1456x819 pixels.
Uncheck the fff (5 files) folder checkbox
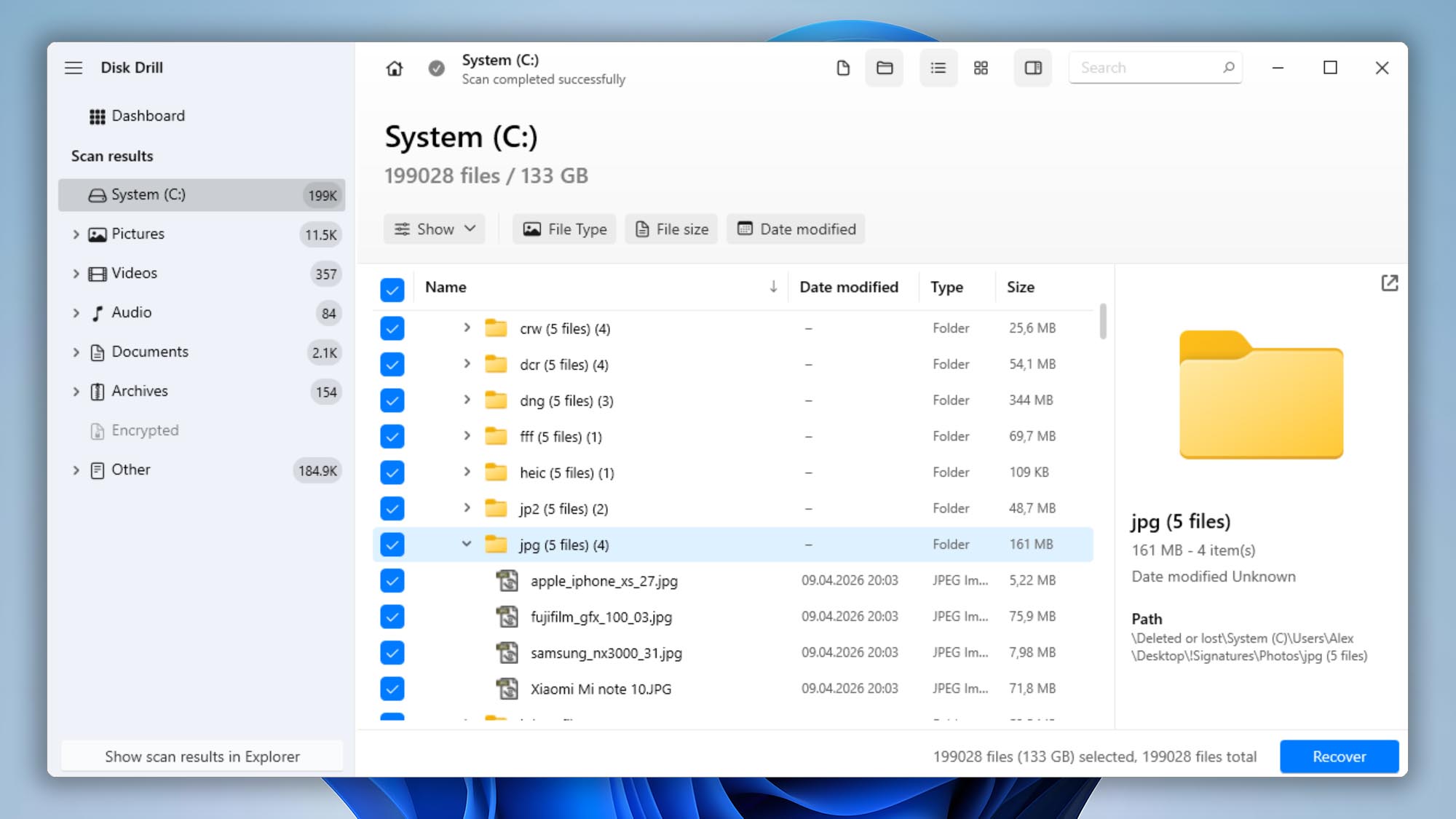pyautogui.click(x=392, y=436)
